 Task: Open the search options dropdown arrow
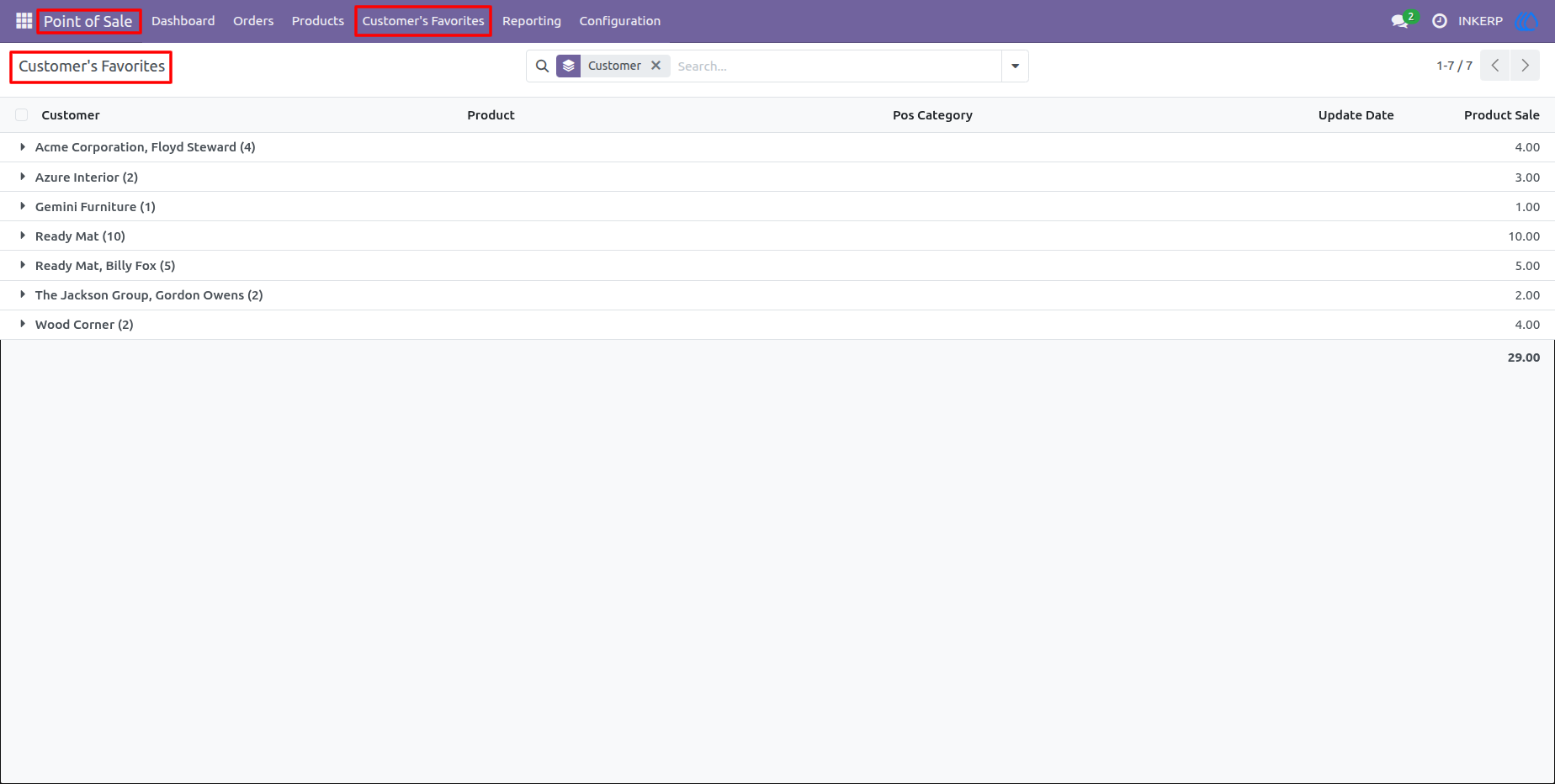[x=1015, y=66]
